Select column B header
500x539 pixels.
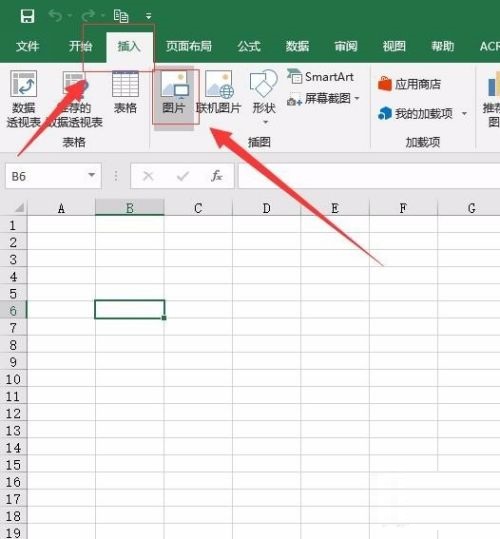pyautogui.click(x=130, y=208)
